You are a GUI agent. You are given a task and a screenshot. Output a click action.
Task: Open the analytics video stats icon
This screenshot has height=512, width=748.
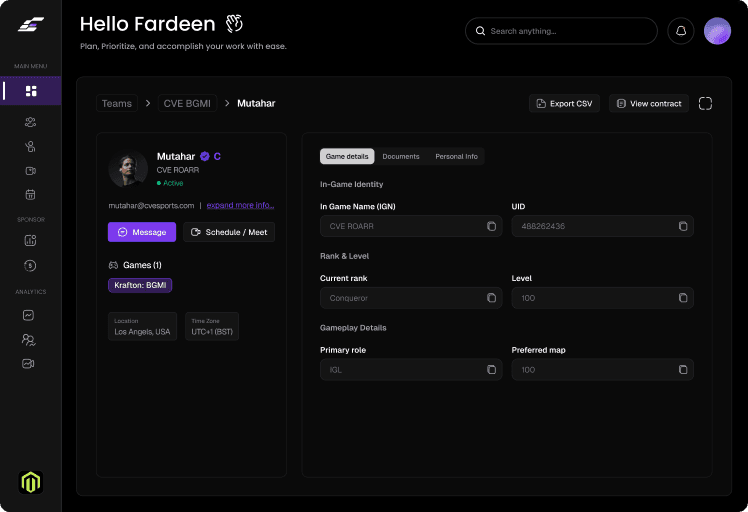pos(28,364)
